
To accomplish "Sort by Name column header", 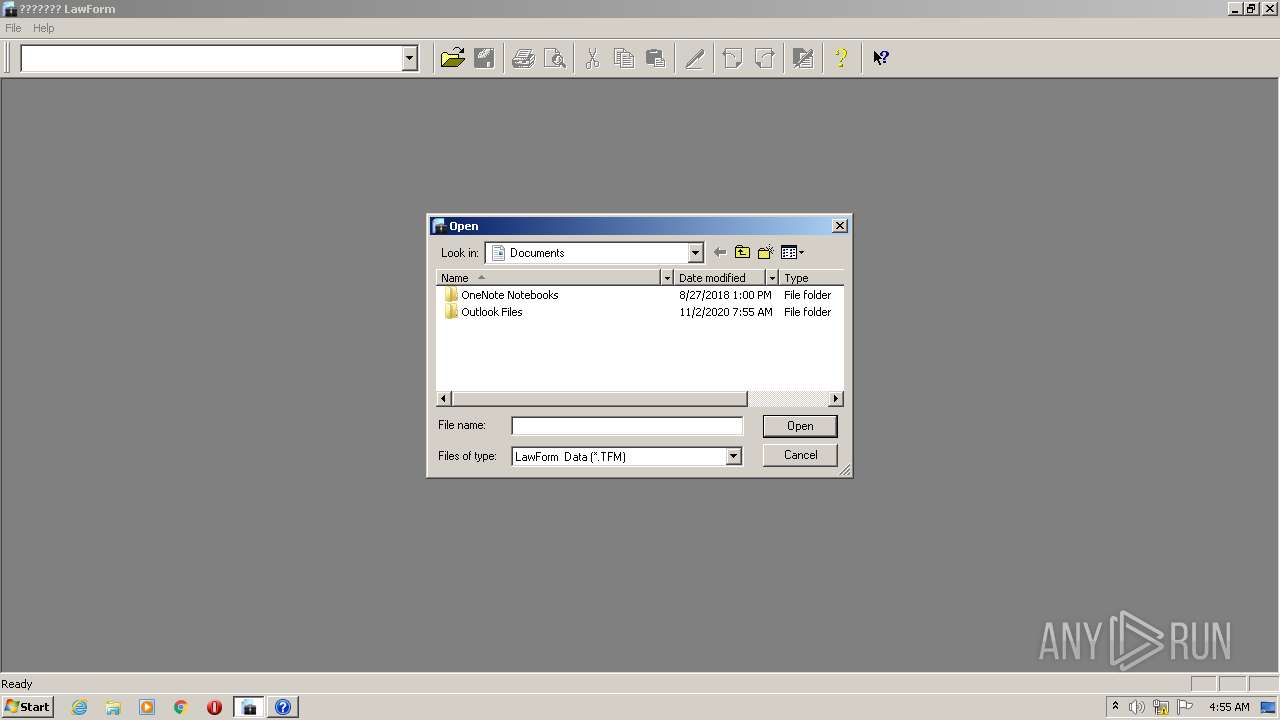I will pyautogui.click(x=549, y=278).
